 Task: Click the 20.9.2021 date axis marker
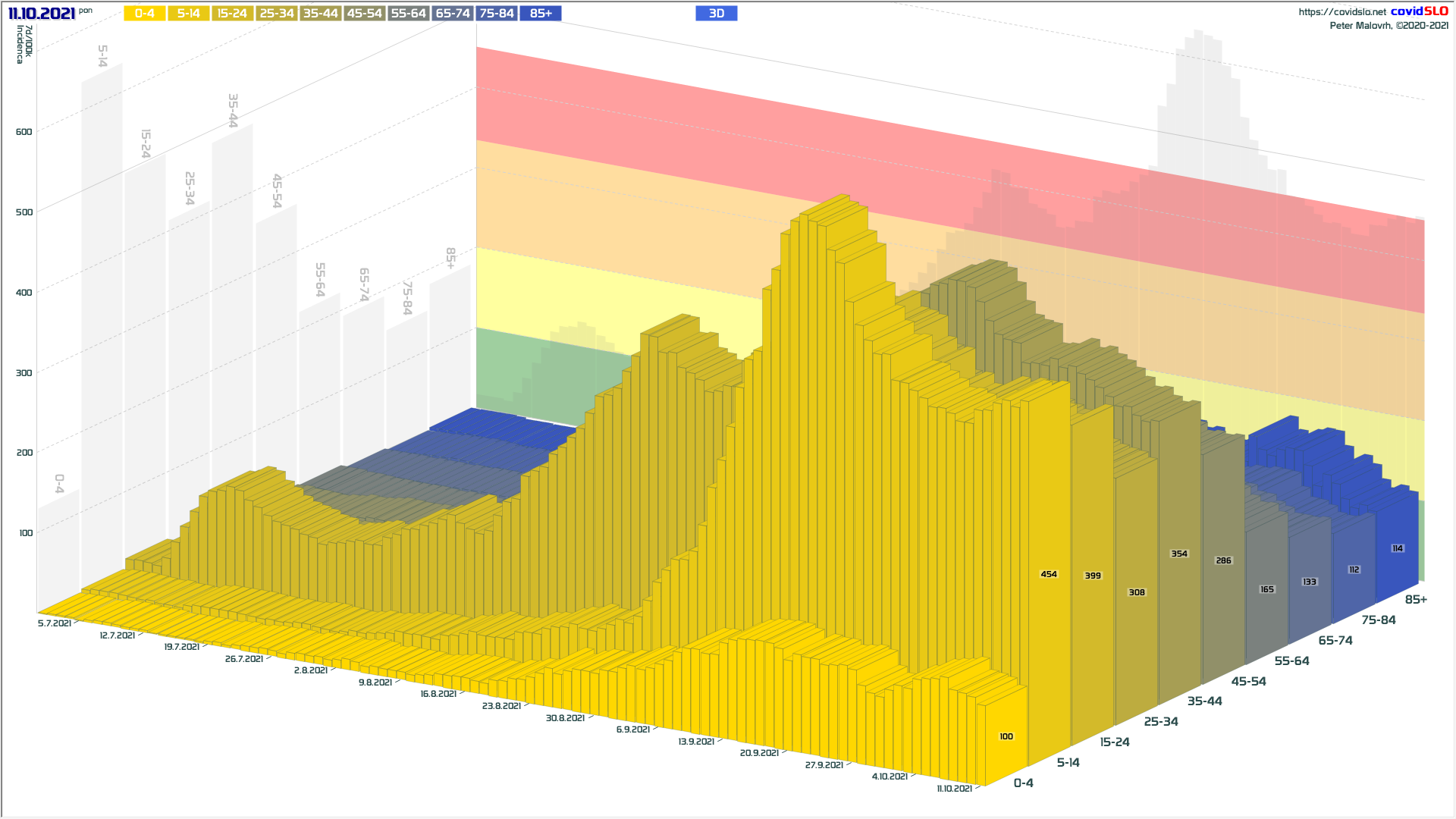pyautogui.click(x=759, y=753)
